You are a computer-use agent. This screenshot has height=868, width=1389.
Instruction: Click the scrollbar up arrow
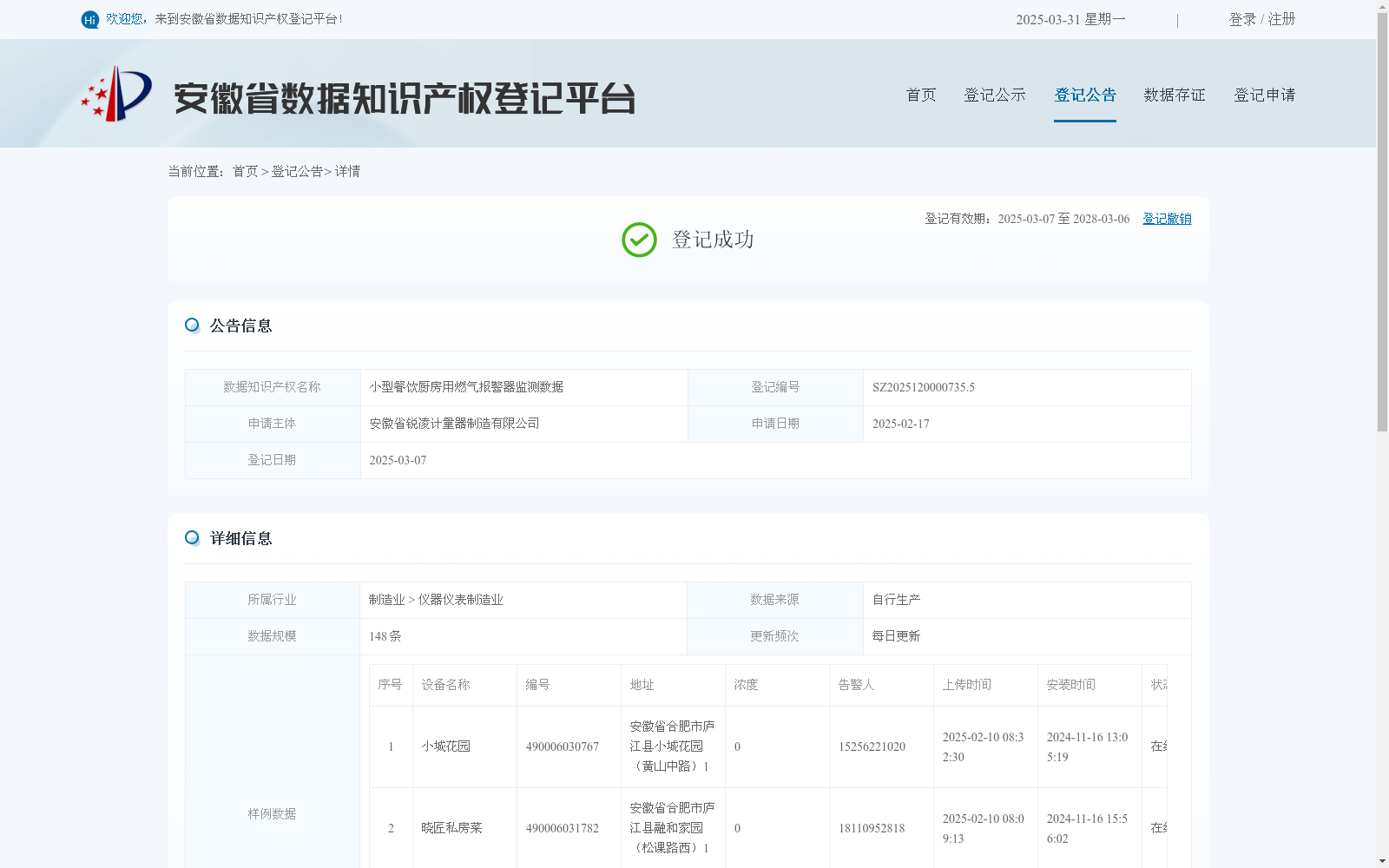[1382, 6]
